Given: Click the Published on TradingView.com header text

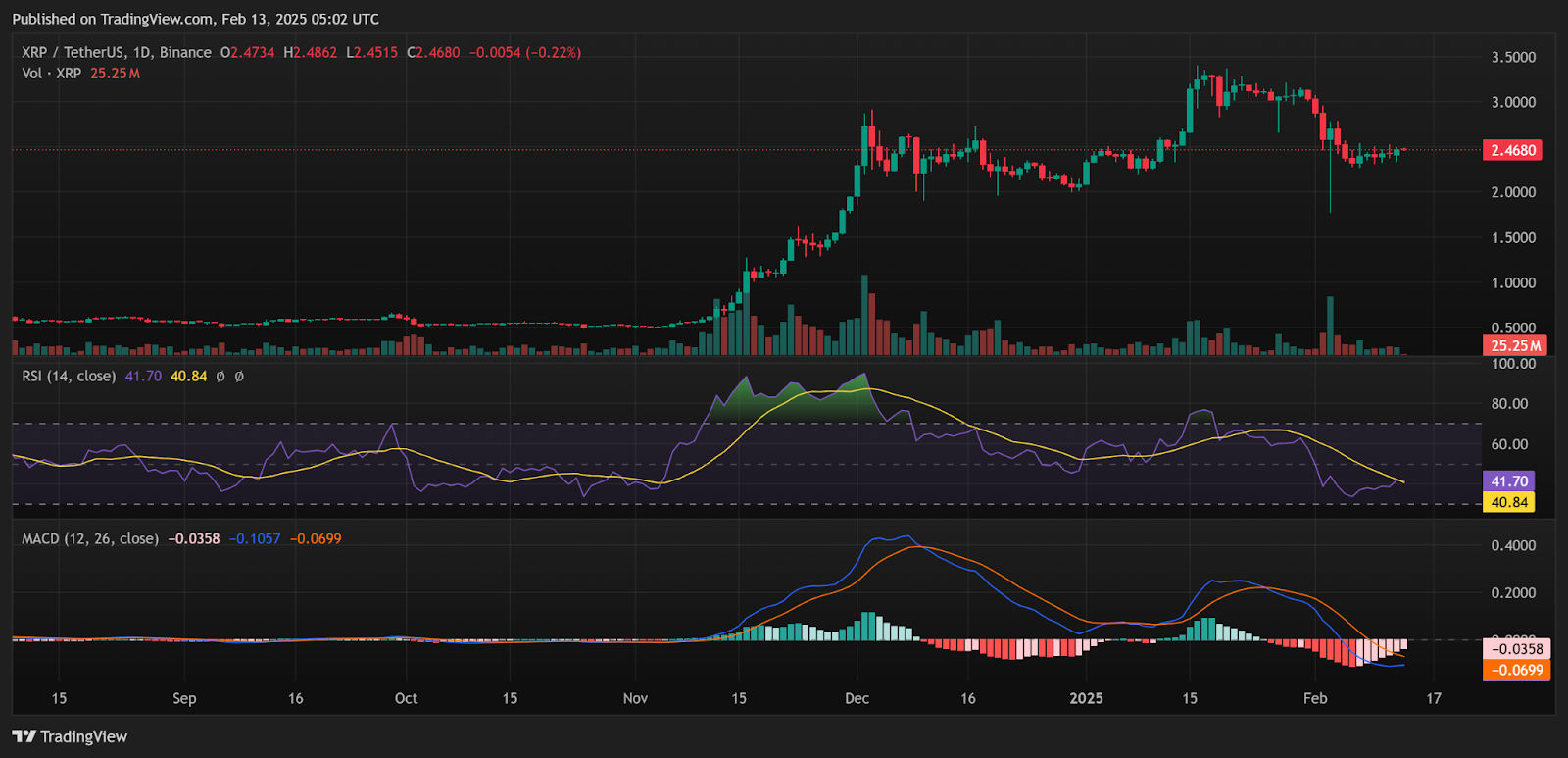Looking at the screenshot, I should [195, 19].
